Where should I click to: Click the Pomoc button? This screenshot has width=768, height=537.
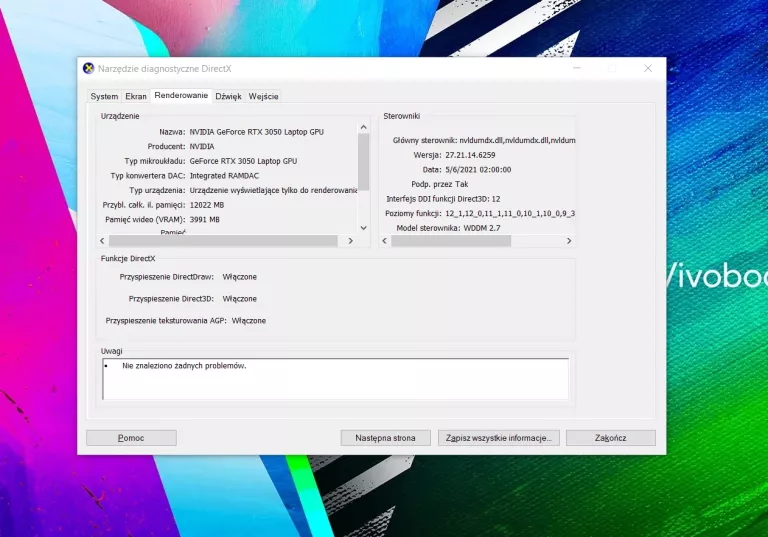[x=131, y=438]
